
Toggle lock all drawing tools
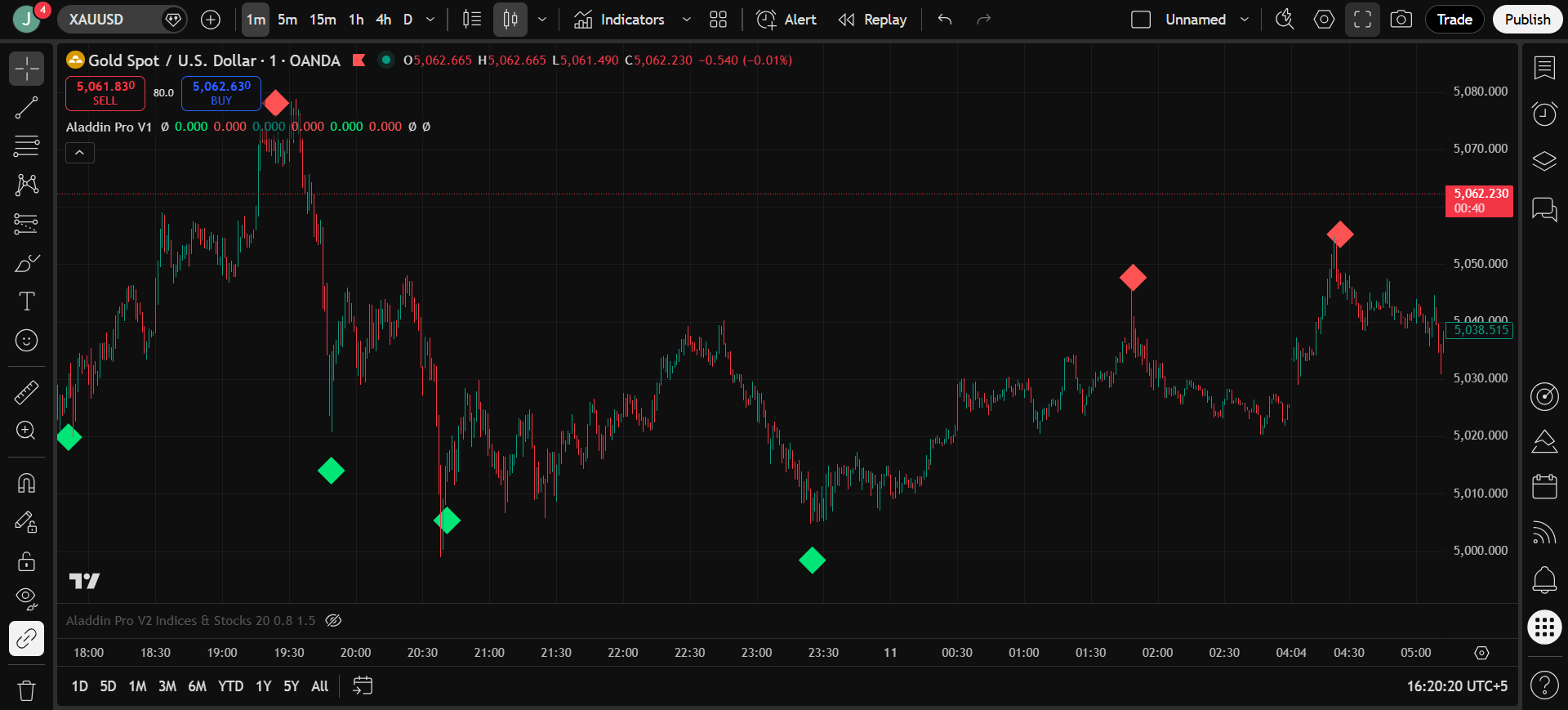26,561
